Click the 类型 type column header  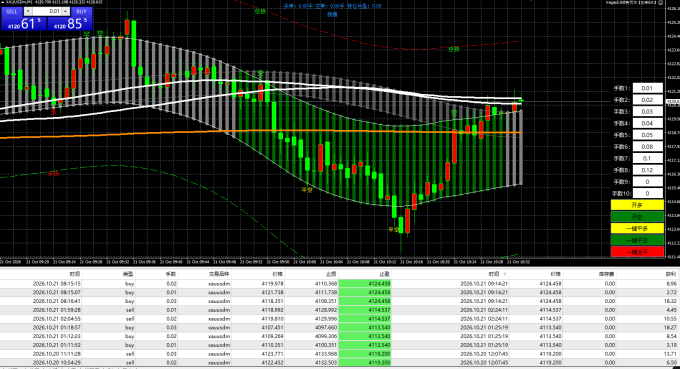click(x=128, y=274)
